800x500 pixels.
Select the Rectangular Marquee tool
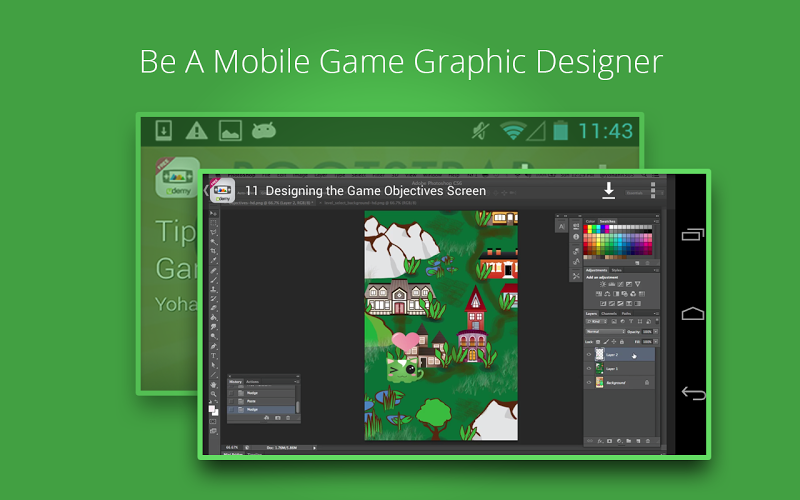tap(213, 223)
